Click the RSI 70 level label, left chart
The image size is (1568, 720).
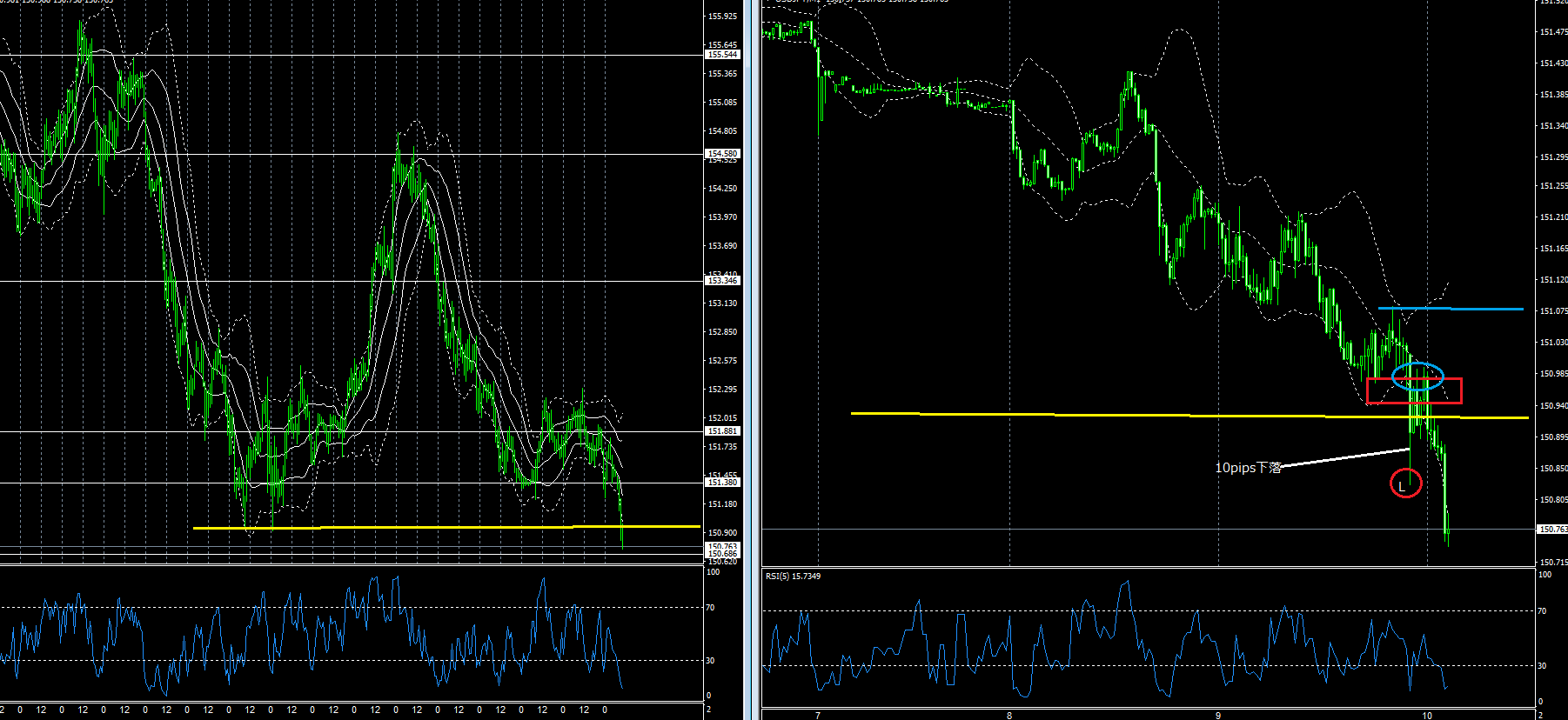[x=711, y=607]
